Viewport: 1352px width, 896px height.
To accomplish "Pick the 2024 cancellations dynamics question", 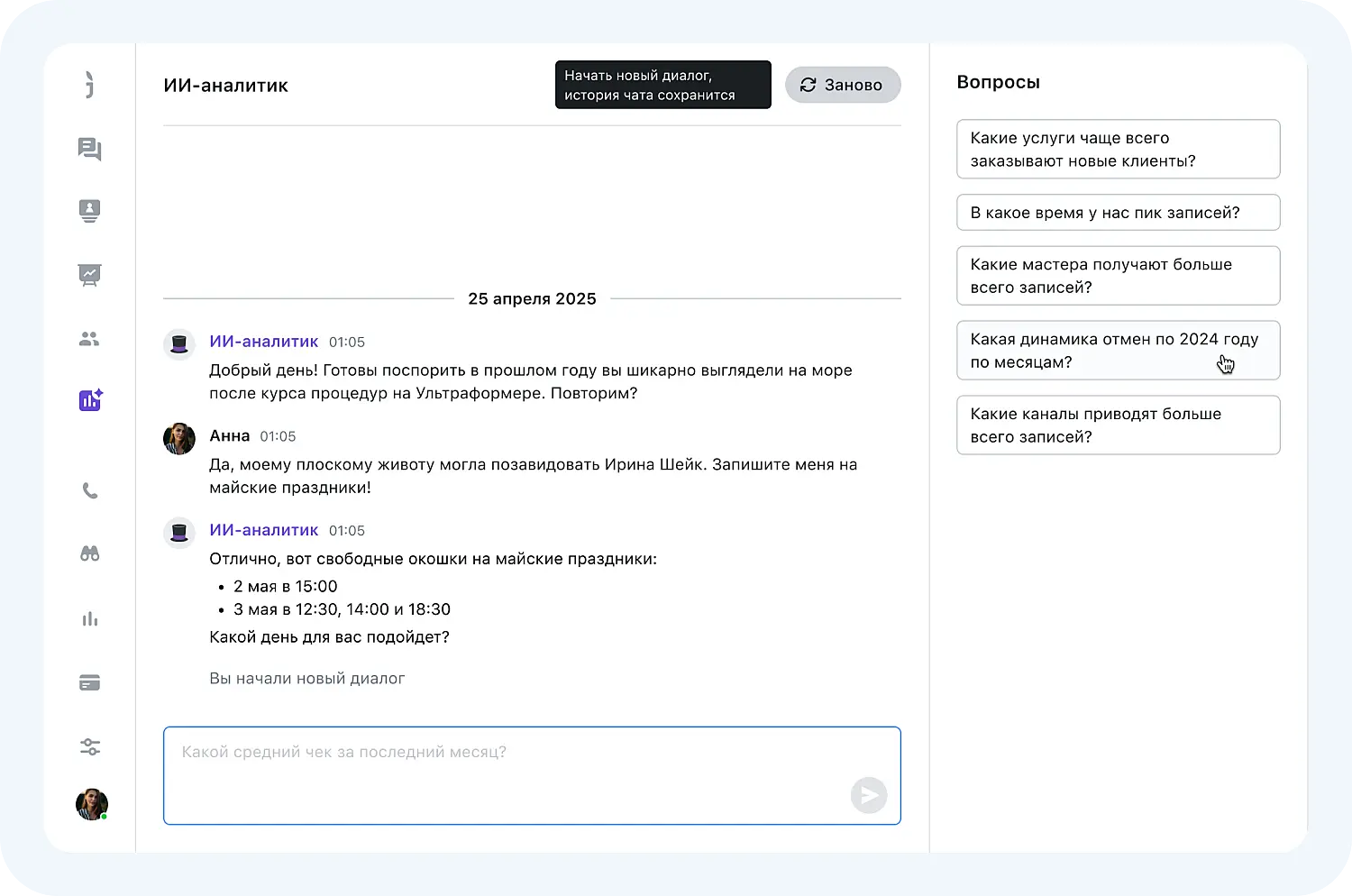I will (x=1118, y=351).
